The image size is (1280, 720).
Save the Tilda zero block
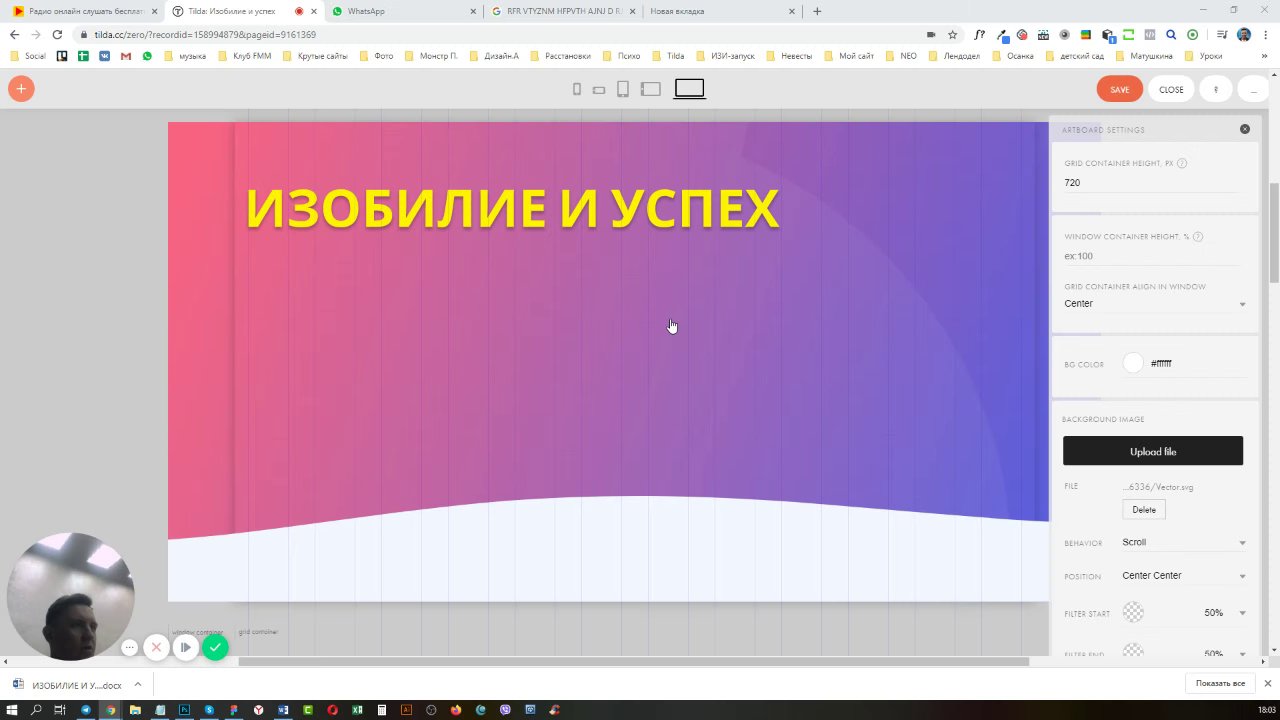(1120, 89)
